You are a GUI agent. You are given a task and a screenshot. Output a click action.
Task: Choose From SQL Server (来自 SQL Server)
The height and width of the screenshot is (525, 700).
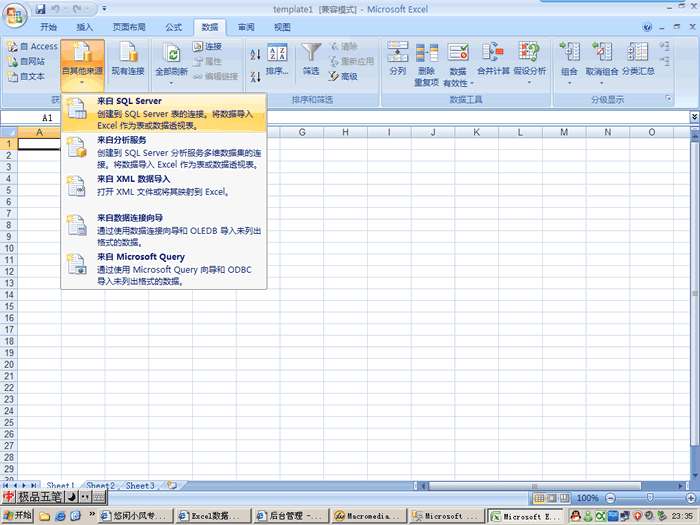pos(164,113)
